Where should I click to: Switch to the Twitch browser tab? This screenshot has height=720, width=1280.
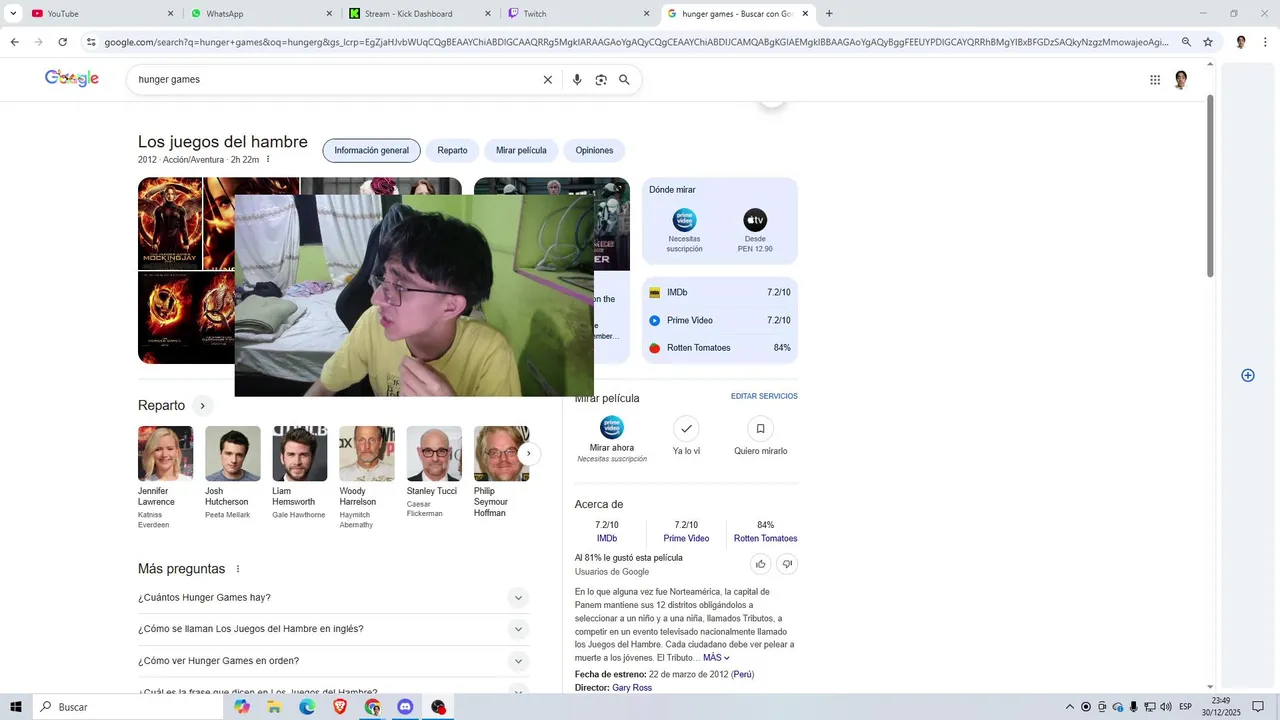[x=578, y=14]
